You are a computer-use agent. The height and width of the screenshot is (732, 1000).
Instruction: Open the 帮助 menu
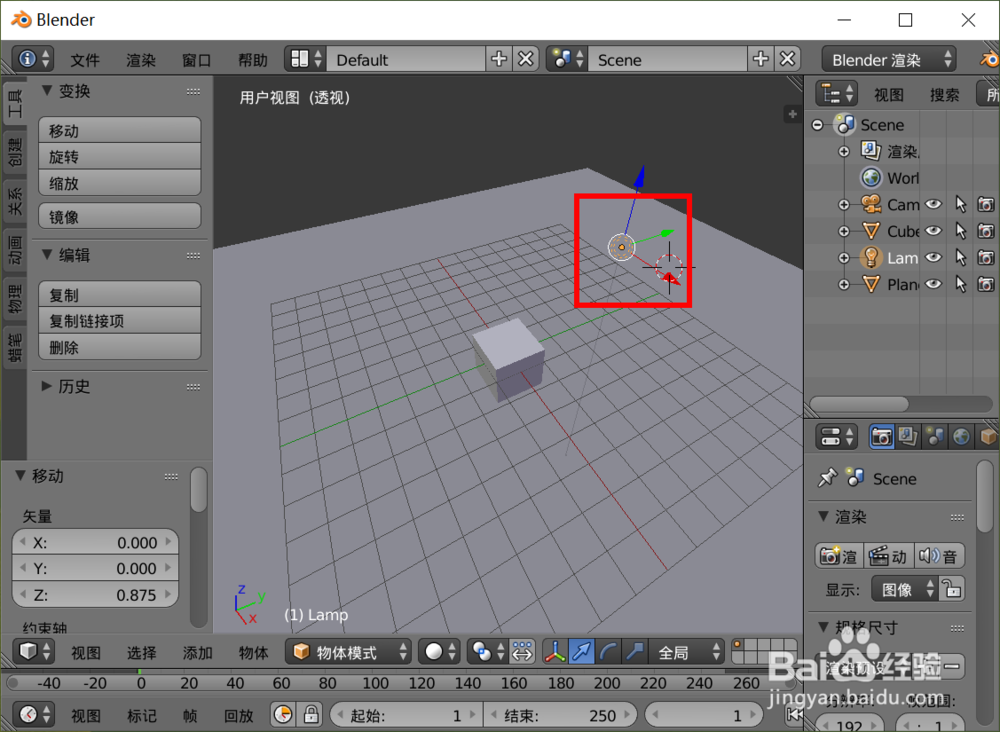click(x=253, y=60)
